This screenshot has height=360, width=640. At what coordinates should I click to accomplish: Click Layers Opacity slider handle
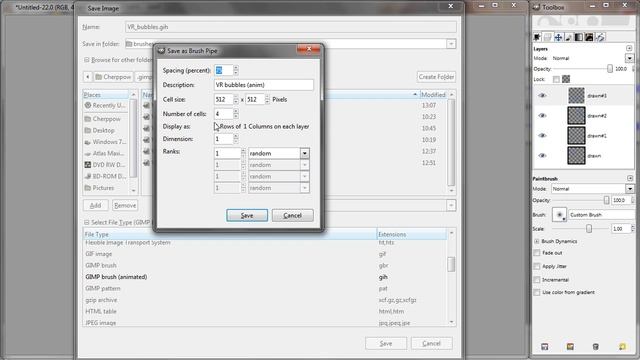[610, 69]
